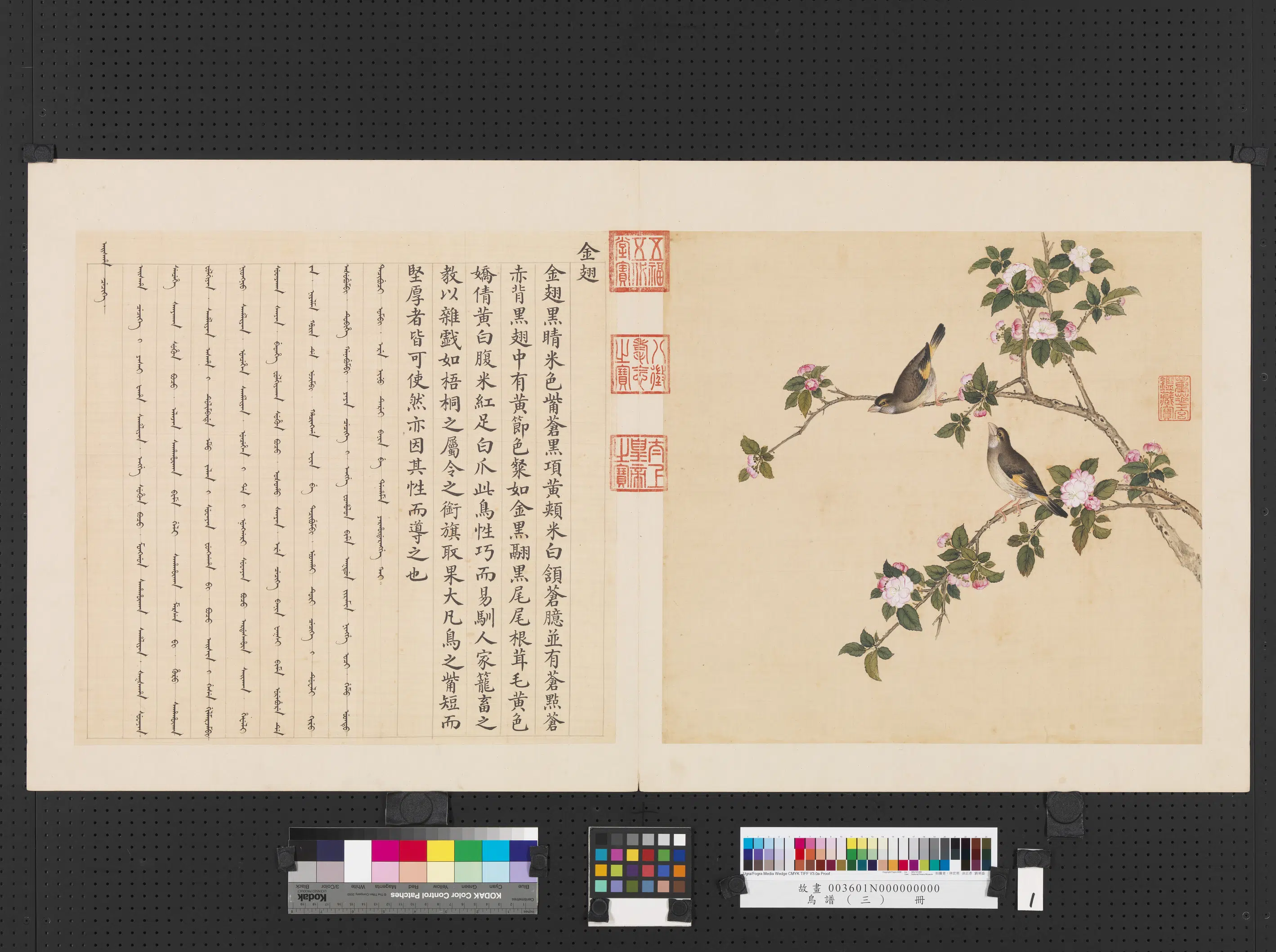1276x952 pixels.
Task: Click the Ugra/Fogra Media Wedge caption
Action: tap(786, 874)
